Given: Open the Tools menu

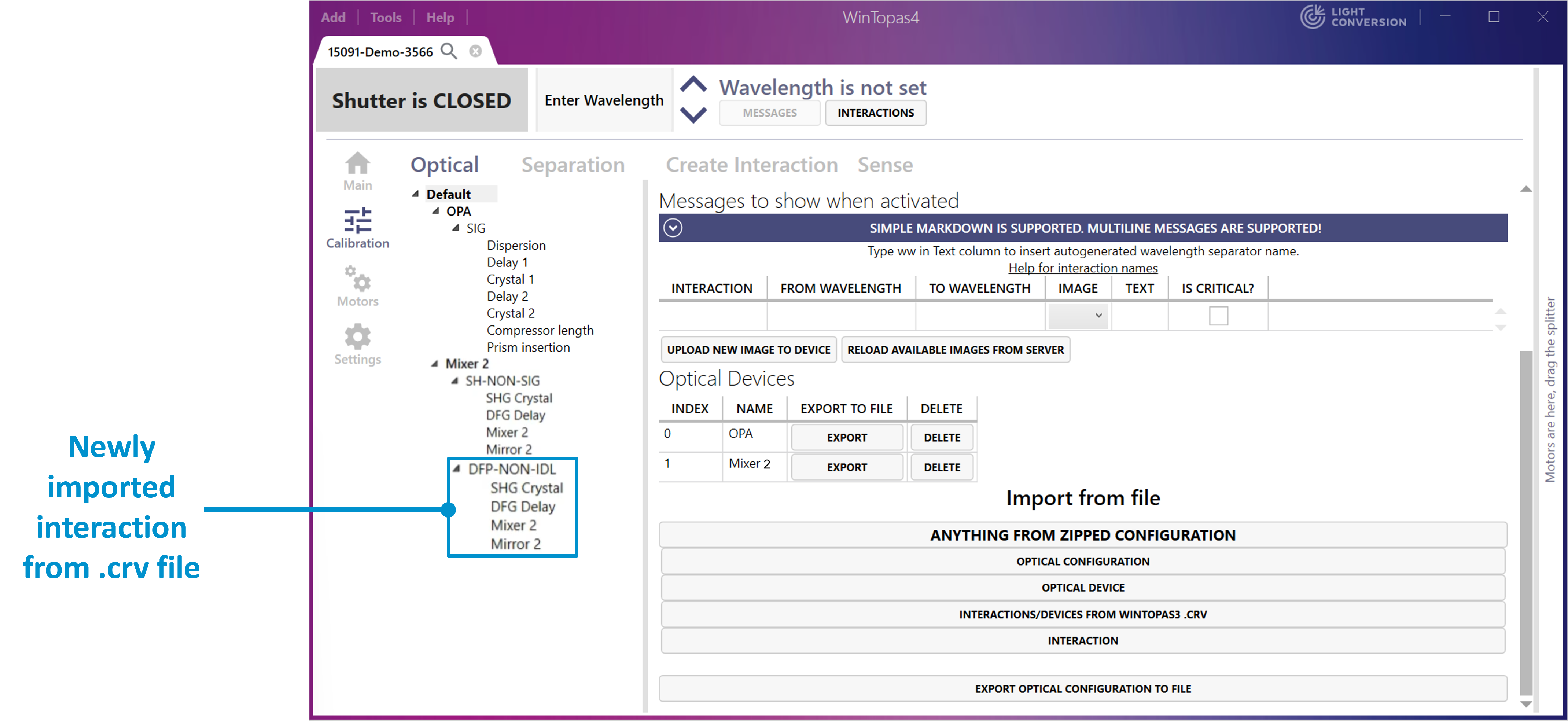Looking at the screenshot, I should 386,17.
